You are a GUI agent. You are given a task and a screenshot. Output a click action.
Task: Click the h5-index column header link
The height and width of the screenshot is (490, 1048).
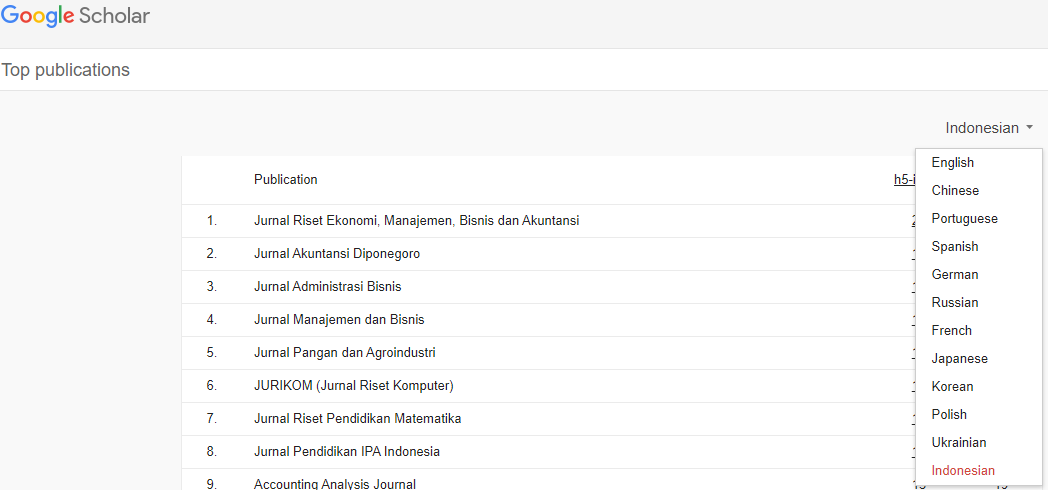903,180
